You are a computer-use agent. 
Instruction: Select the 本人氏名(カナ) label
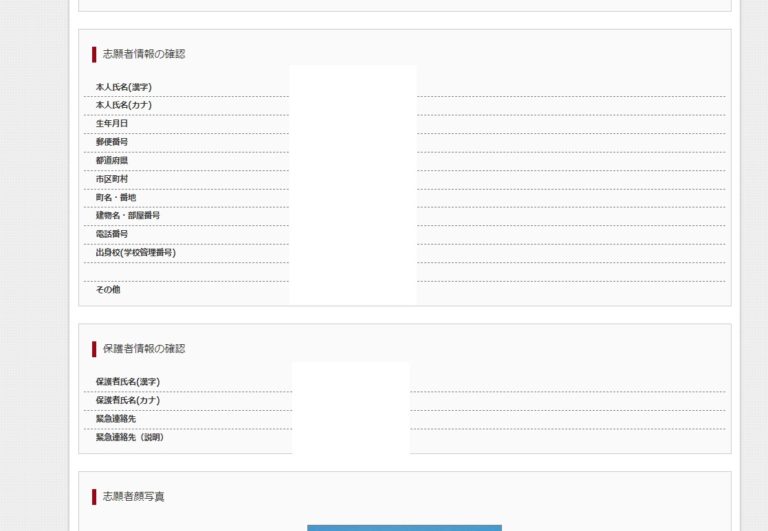[124, 105]
